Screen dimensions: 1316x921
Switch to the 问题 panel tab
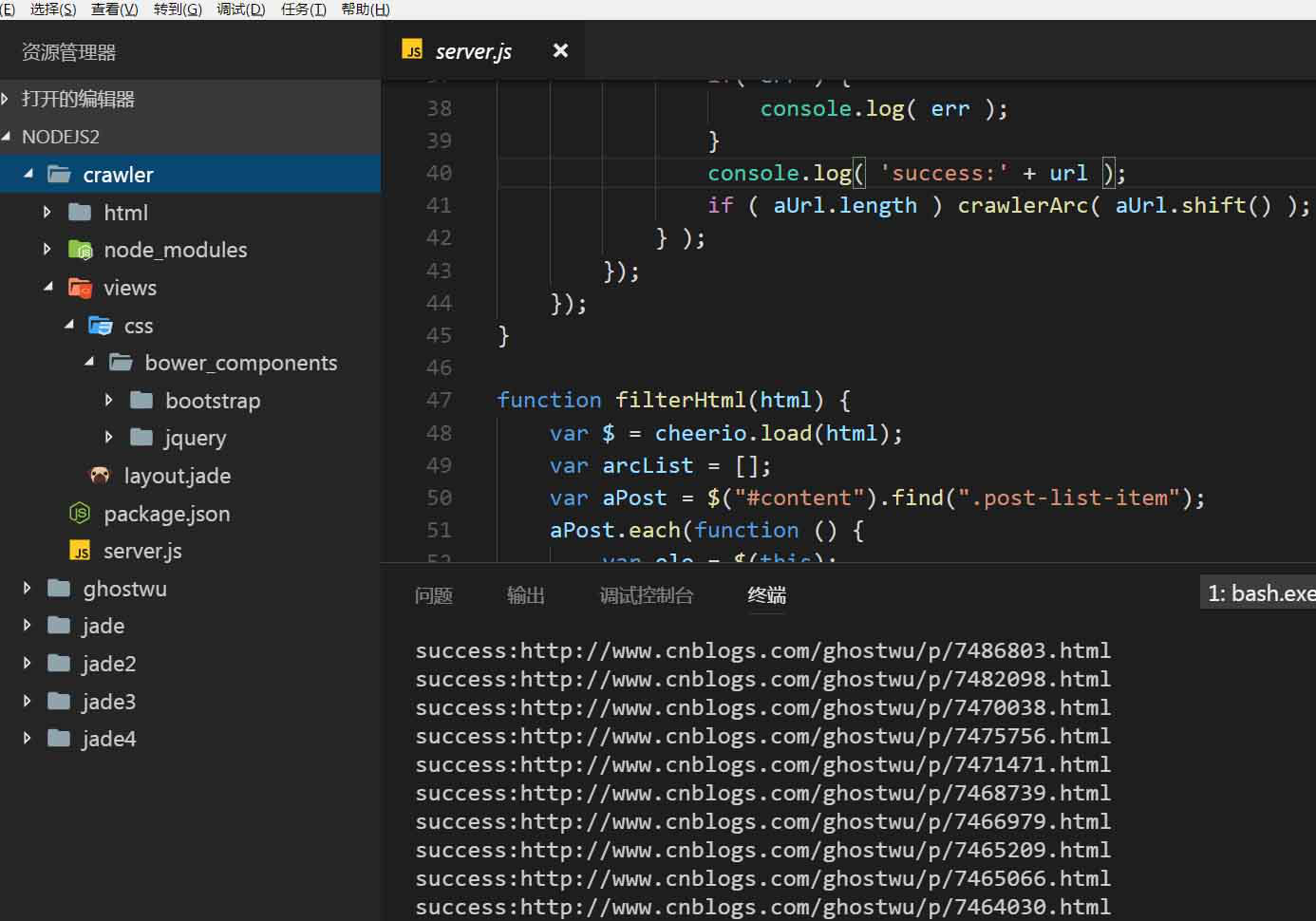[434, 595]
